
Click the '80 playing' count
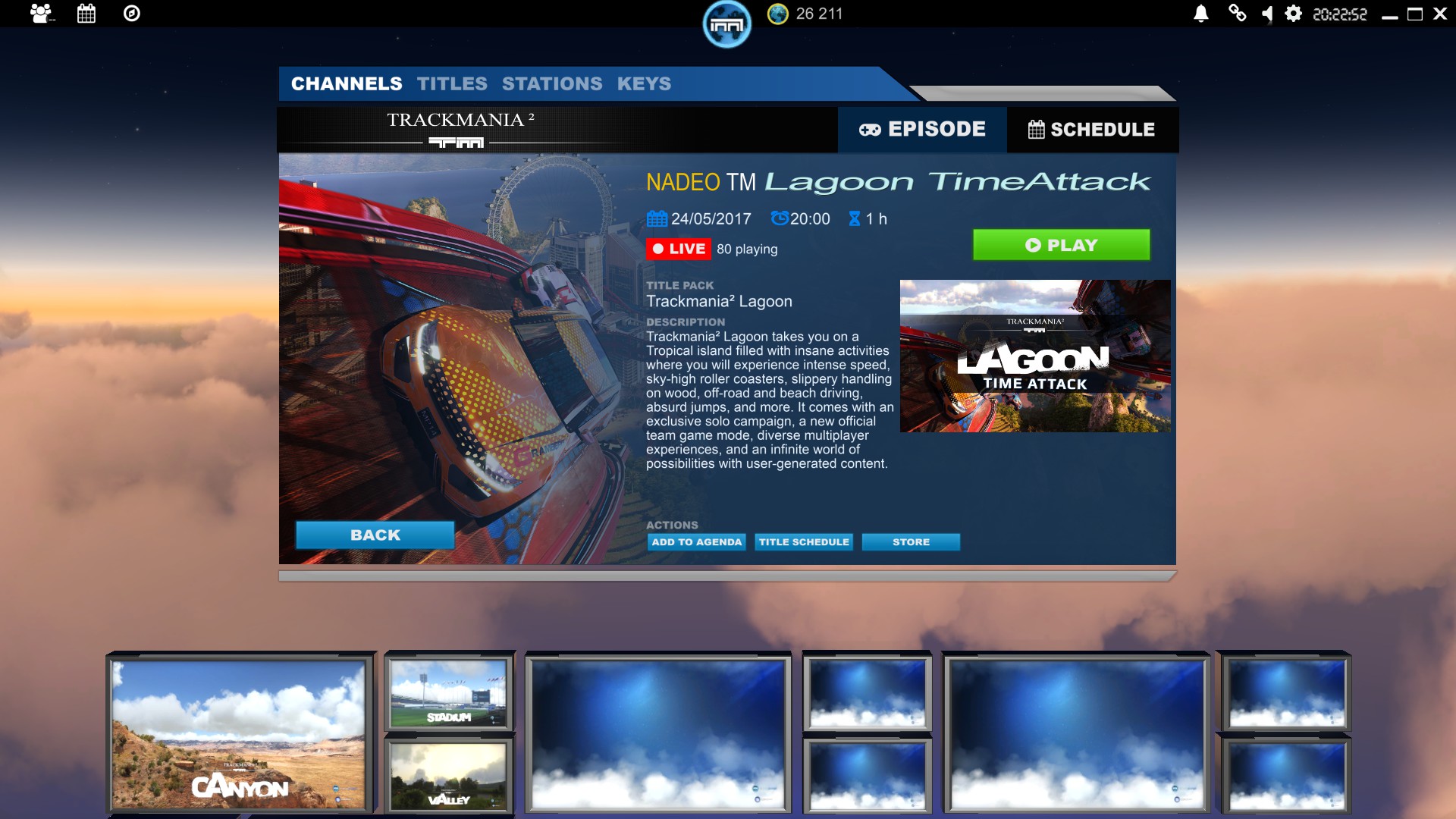[747, 249]
